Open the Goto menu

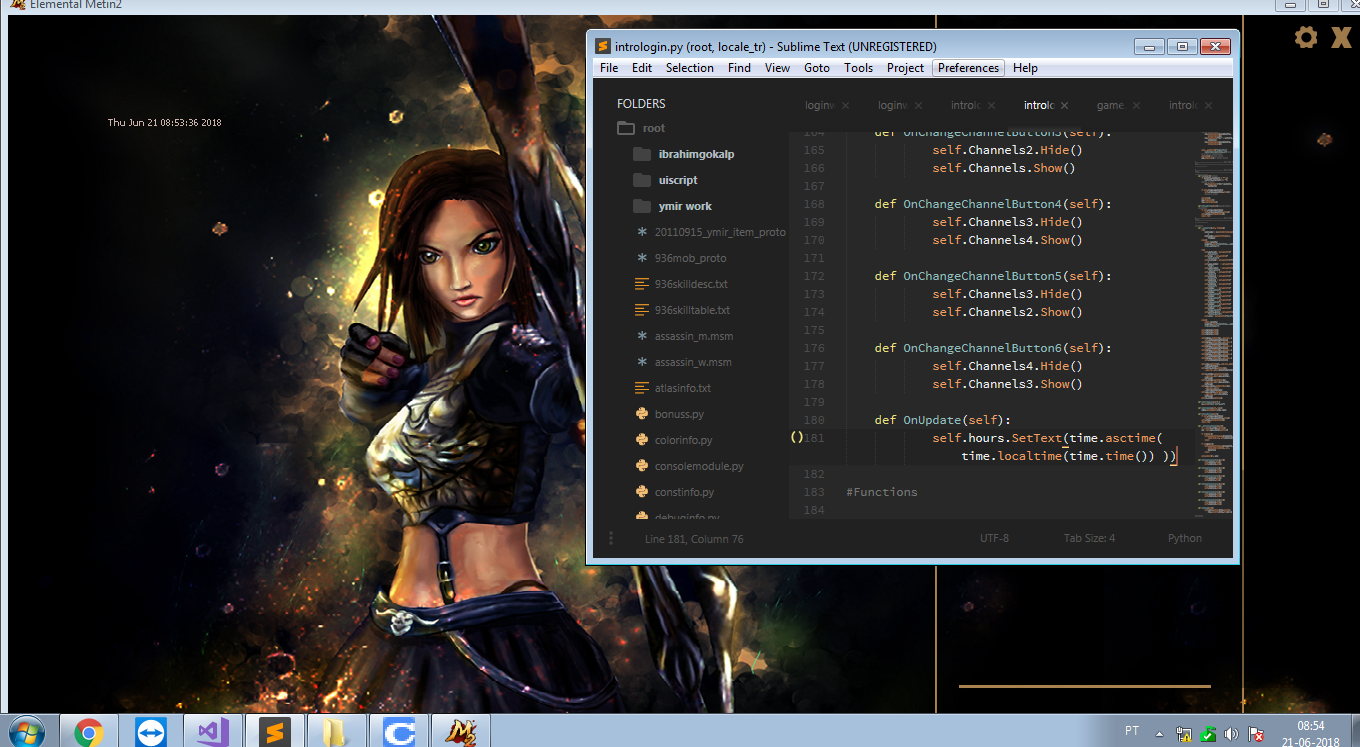point(817,68)
